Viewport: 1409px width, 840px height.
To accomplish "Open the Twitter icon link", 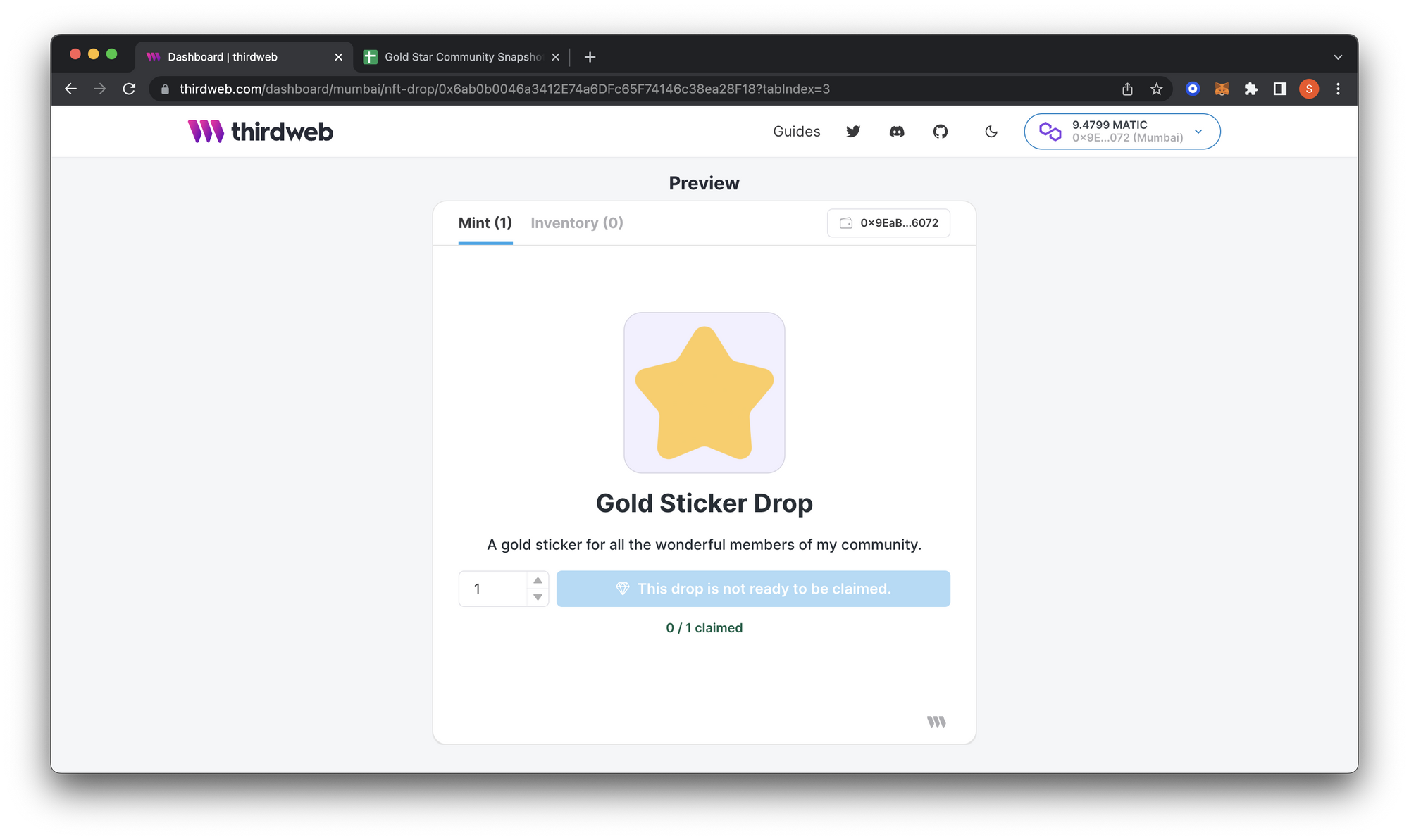I will pos(853,132).
